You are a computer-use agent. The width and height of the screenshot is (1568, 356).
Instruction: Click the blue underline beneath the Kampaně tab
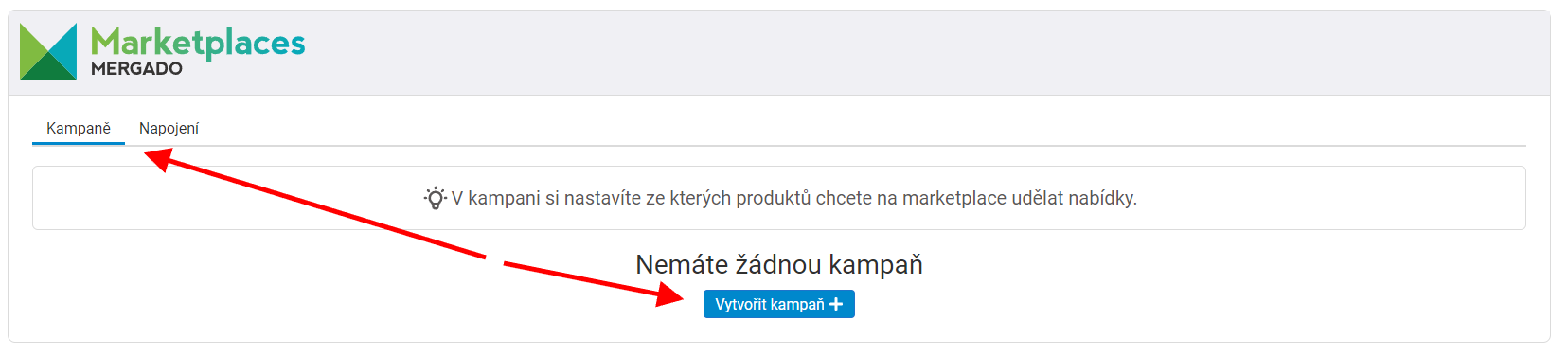point(79,143)
